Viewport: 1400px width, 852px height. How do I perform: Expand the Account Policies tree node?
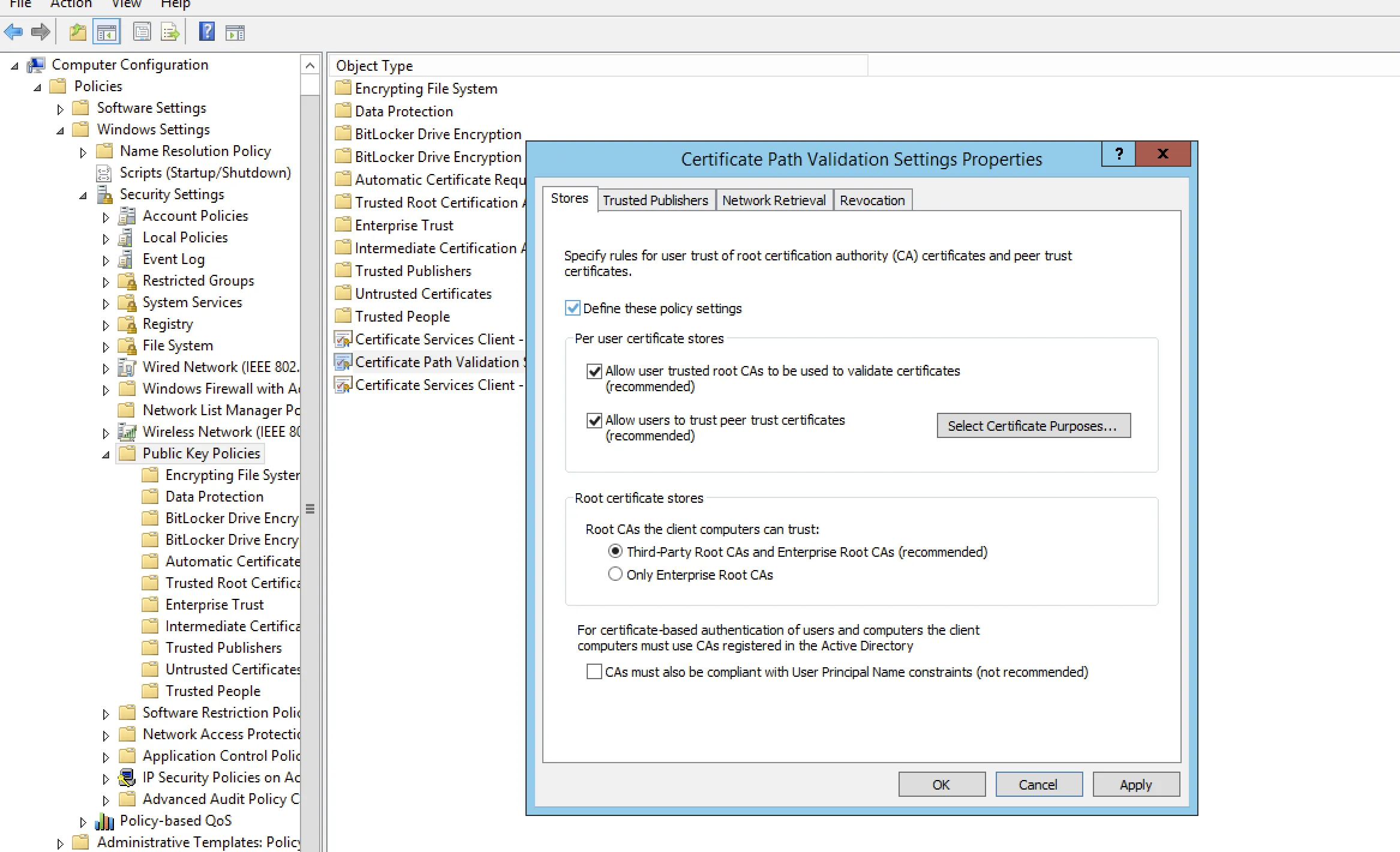[x=106, y=217]
